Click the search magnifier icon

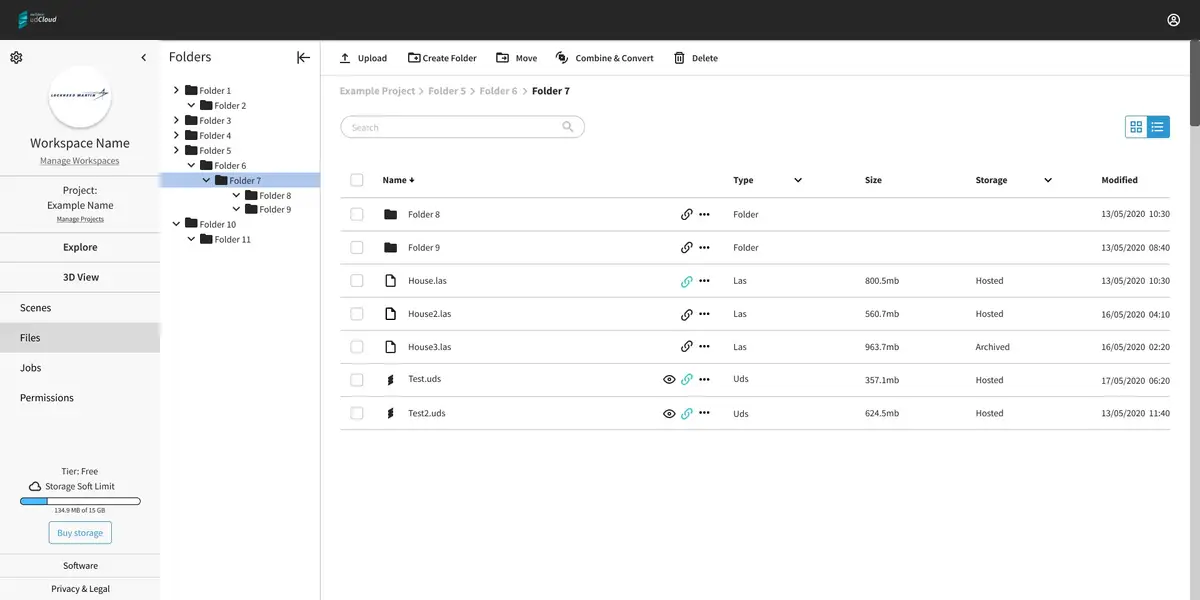pyautogui.click(x=568, y=127)
